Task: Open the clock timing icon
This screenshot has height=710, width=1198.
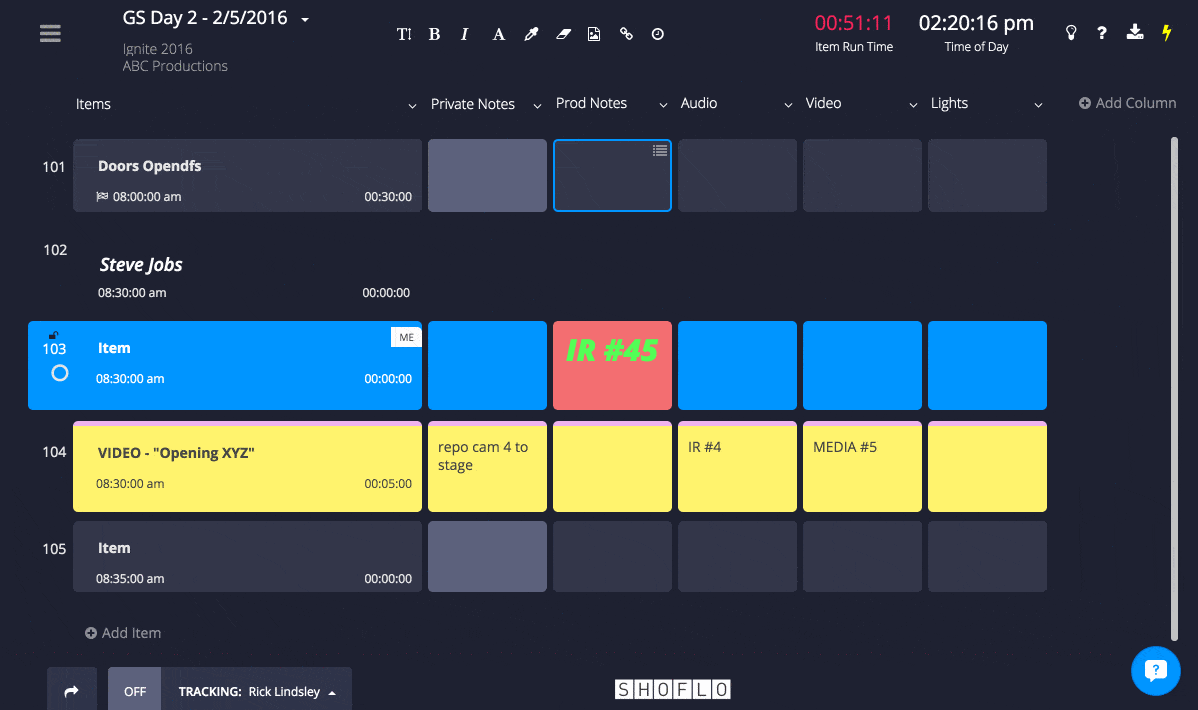Action: tap(657, 33)
